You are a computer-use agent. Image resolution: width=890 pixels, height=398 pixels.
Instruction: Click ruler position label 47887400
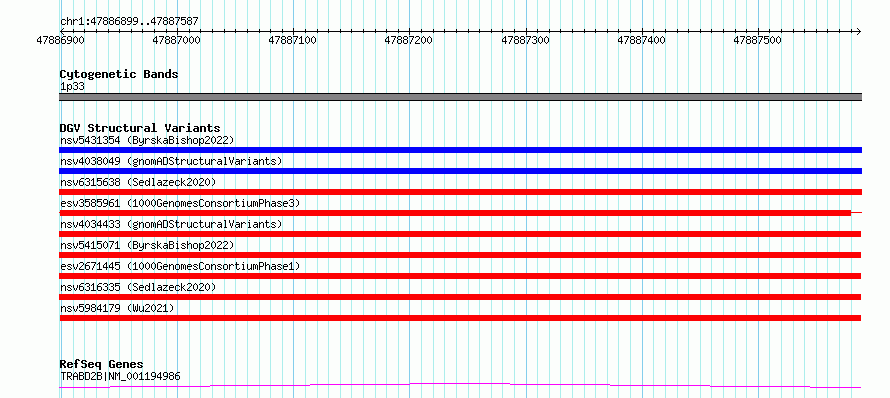pos(641,40)
